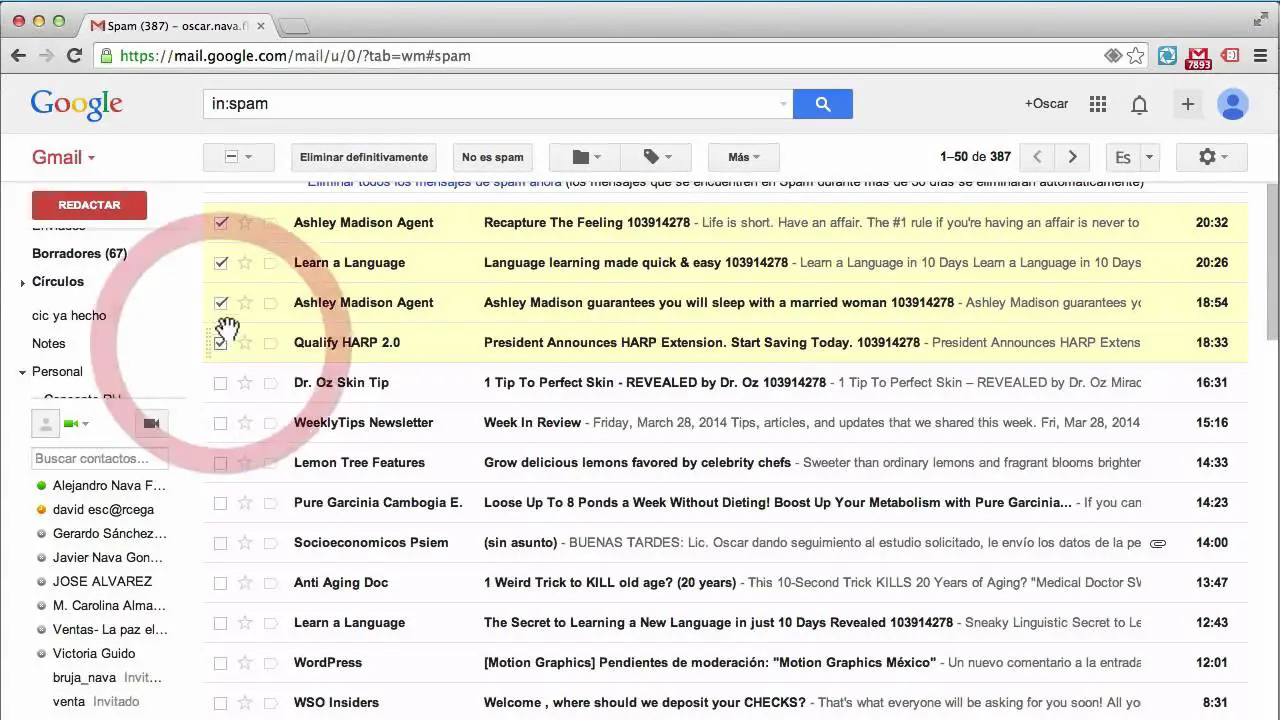Click the Google+ share plus button

pyautogui.click(x=1188, y=104)
